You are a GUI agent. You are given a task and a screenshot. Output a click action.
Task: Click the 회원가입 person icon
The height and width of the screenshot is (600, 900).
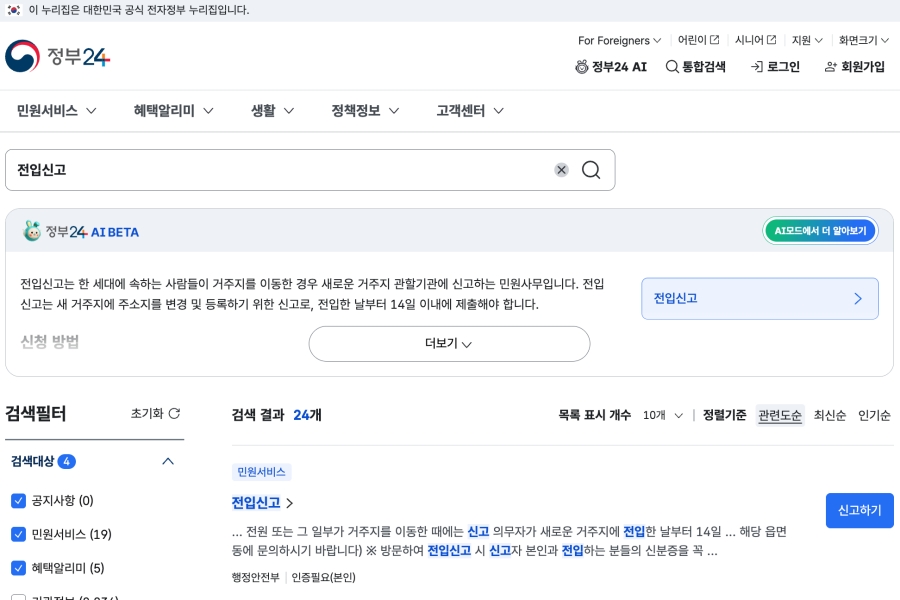830,67
